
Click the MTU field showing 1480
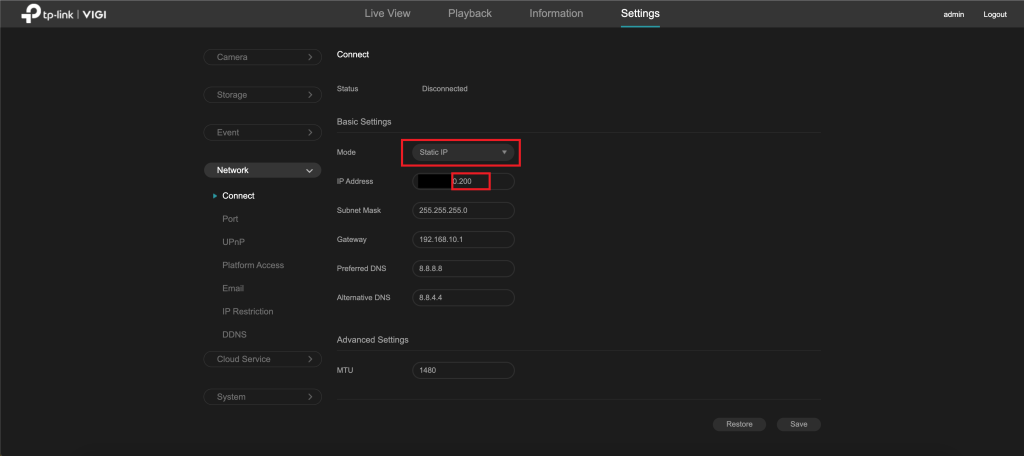[463, 370]
